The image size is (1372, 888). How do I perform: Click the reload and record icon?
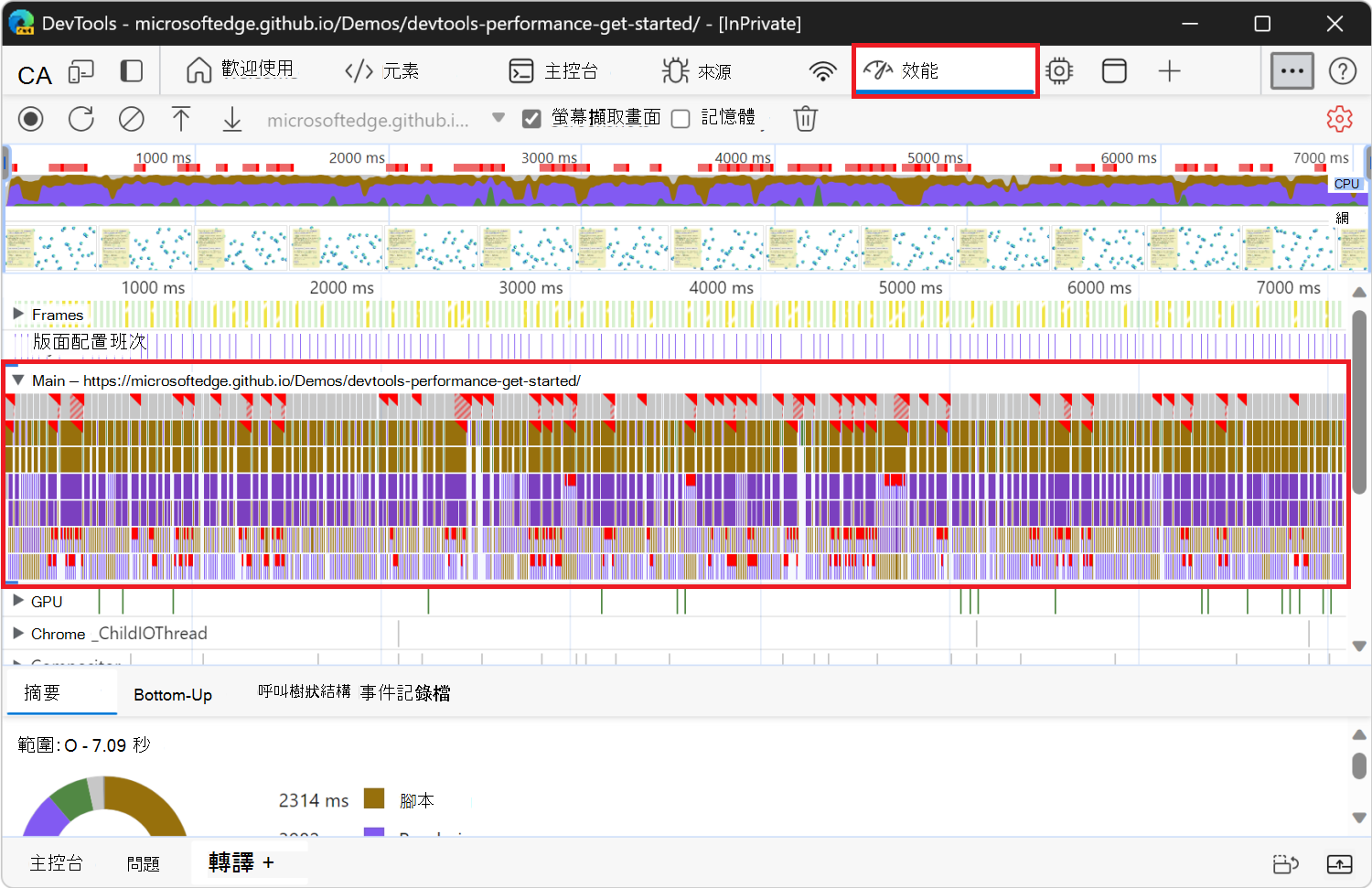click(x=81, y=119)
